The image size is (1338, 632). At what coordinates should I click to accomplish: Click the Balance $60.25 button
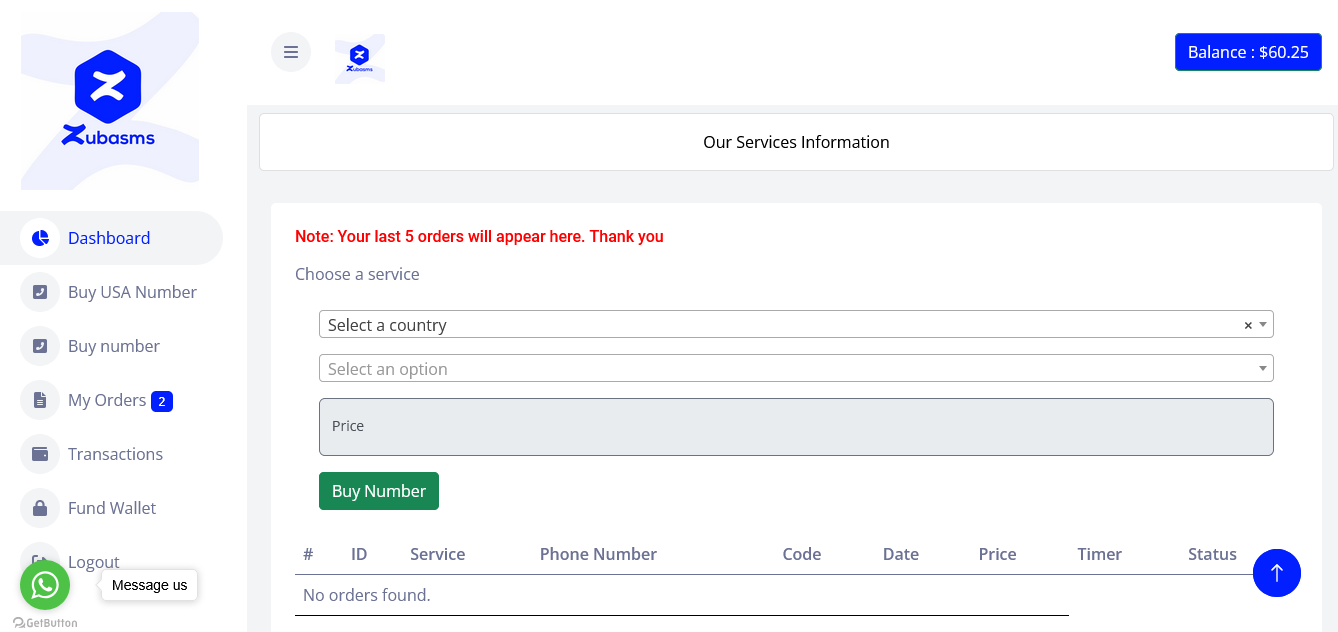pyautogui.click(x=1247, y=52)
